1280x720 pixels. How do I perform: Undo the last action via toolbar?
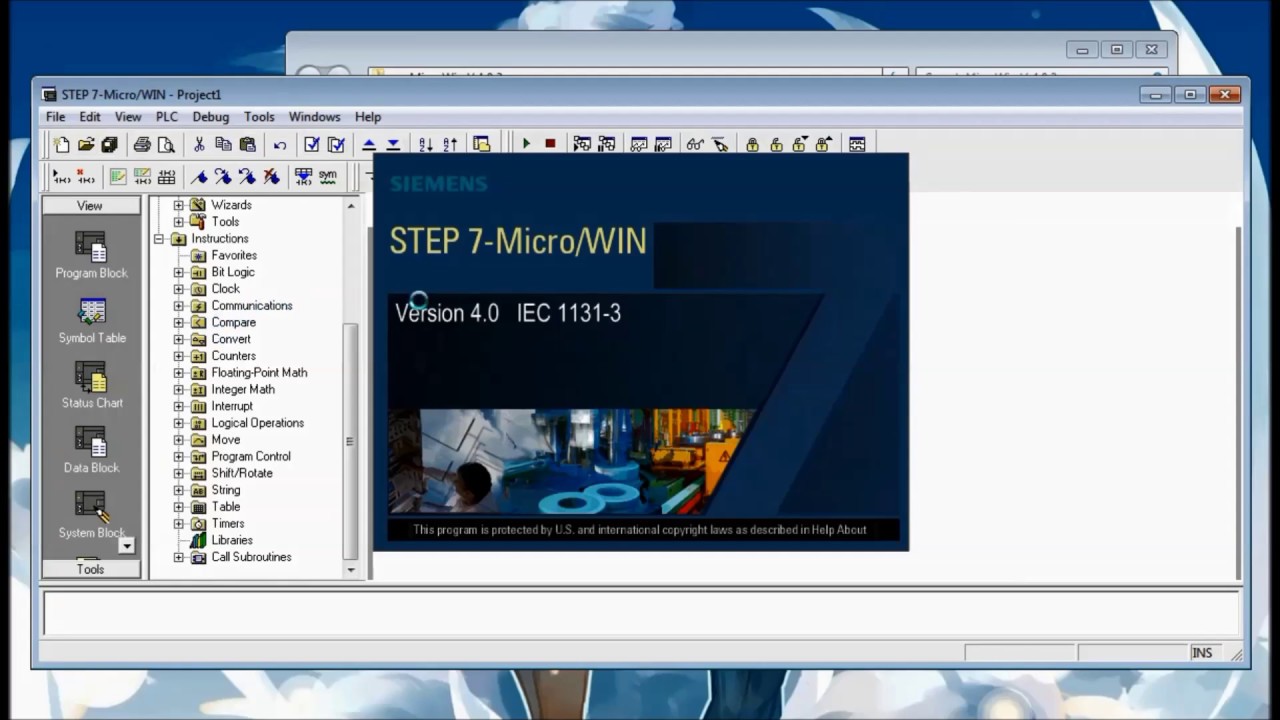pyautogui.click(x=280, y=144)
